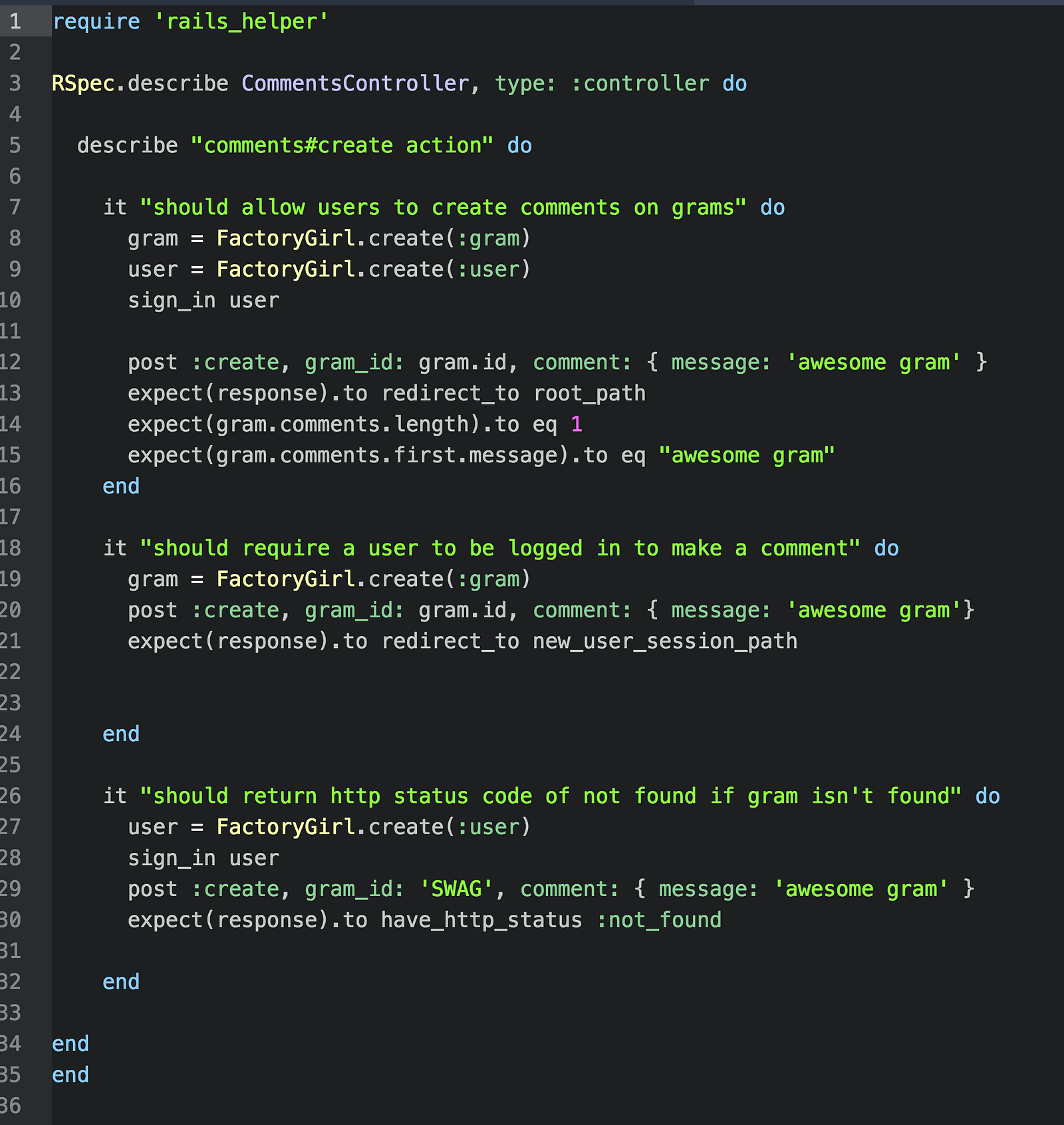
Task: Click 'FactoryGirl' on line 8
Action: point(286,238)
